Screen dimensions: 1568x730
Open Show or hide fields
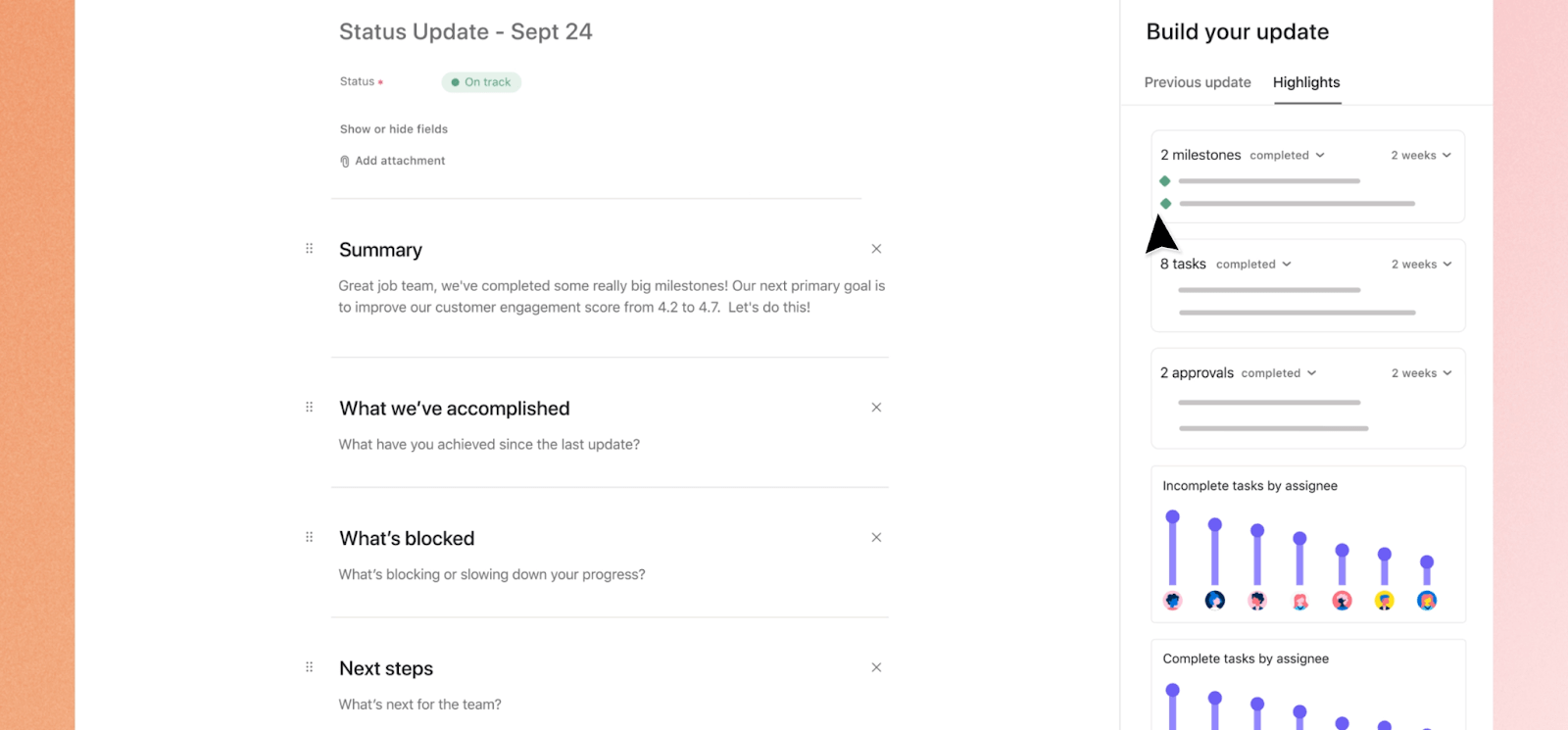click(393, 128)
